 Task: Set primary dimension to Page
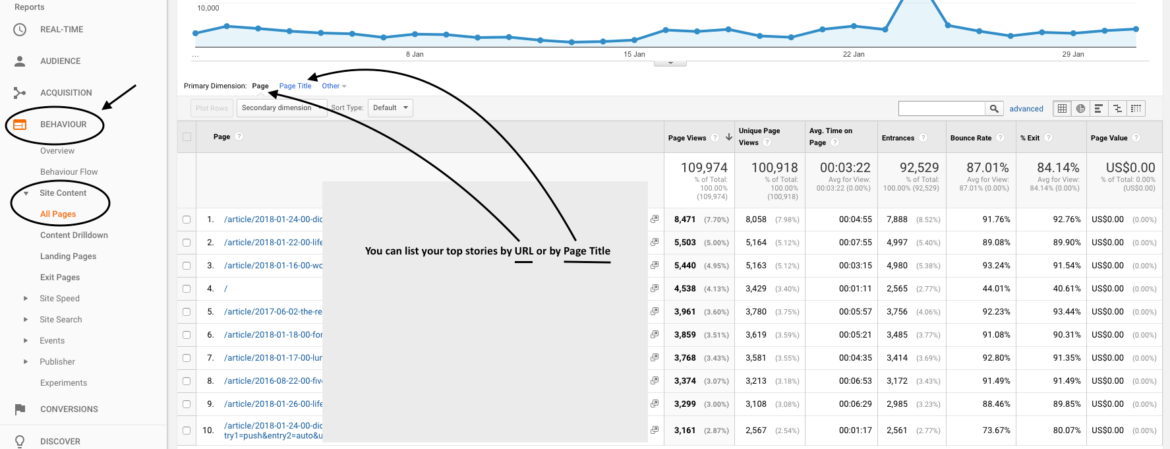pos(260,87)
